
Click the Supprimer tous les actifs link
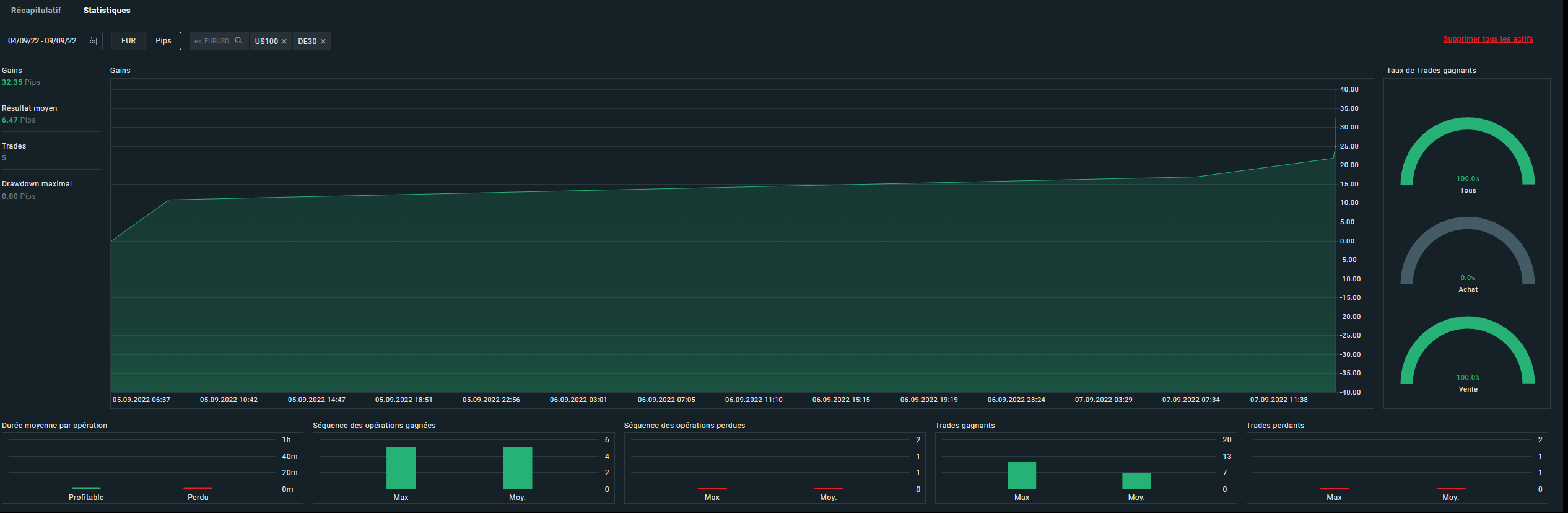tap(1488, 39)
